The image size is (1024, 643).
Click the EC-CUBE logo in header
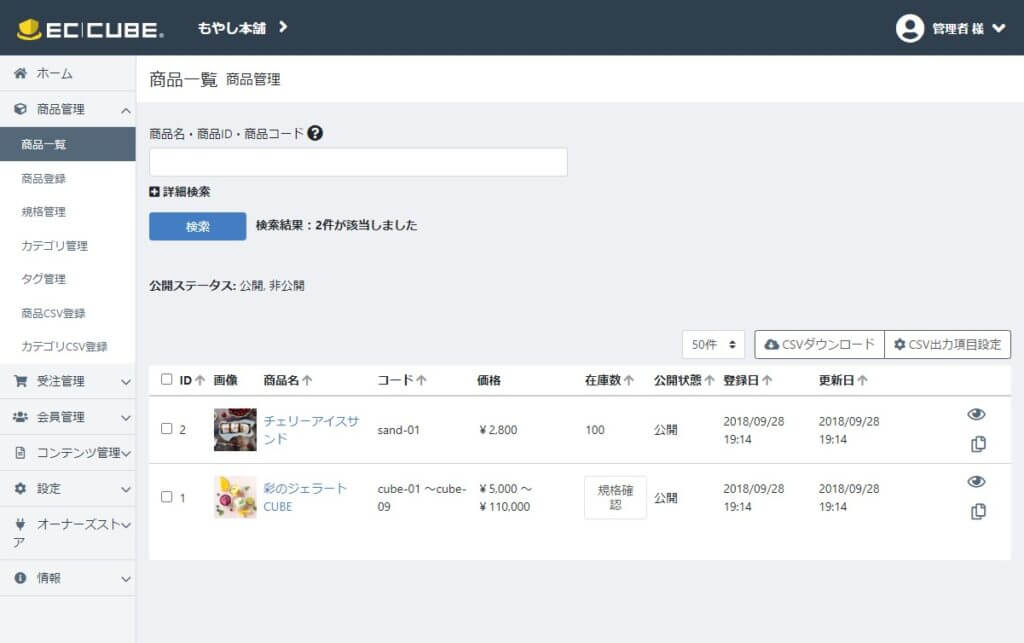[91, 29]
